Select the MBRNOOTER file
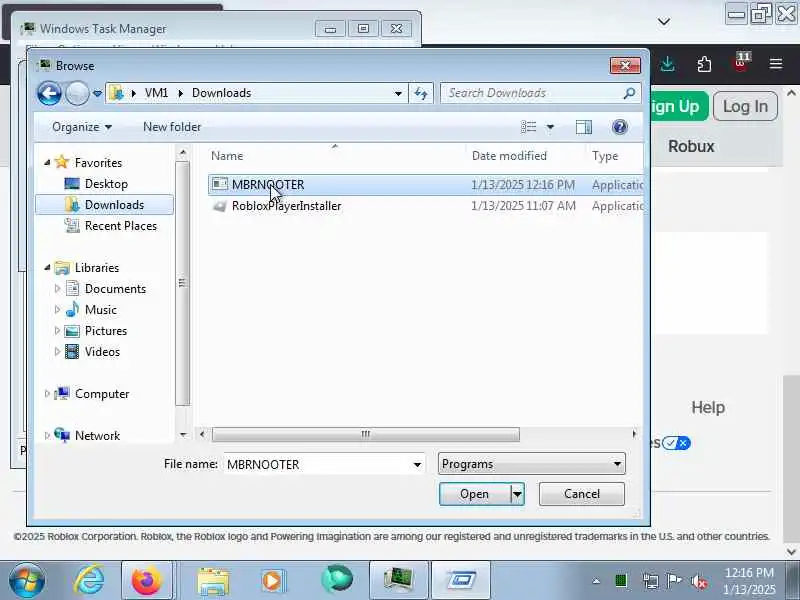Screen dimensions: 800x600 click(426, 185)
